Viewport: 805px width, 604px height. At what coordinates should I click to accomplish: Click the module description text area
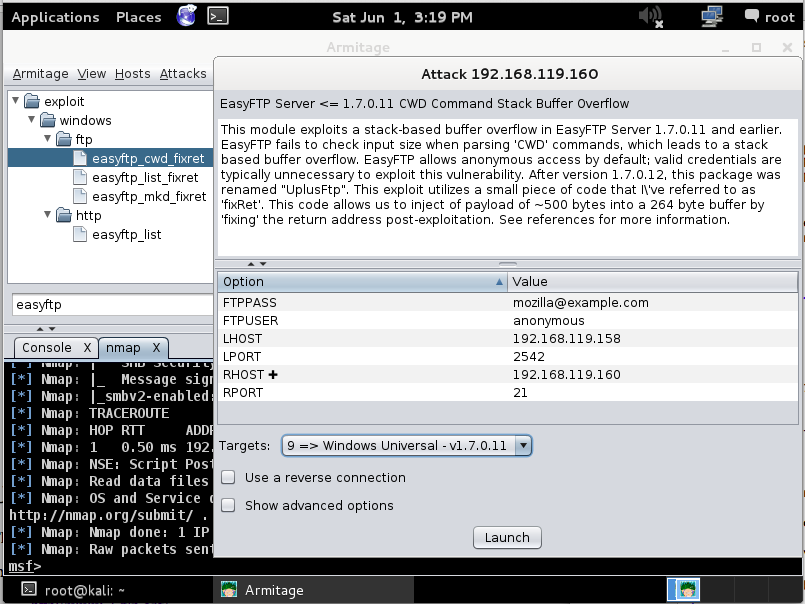click(x=508, y=187)
